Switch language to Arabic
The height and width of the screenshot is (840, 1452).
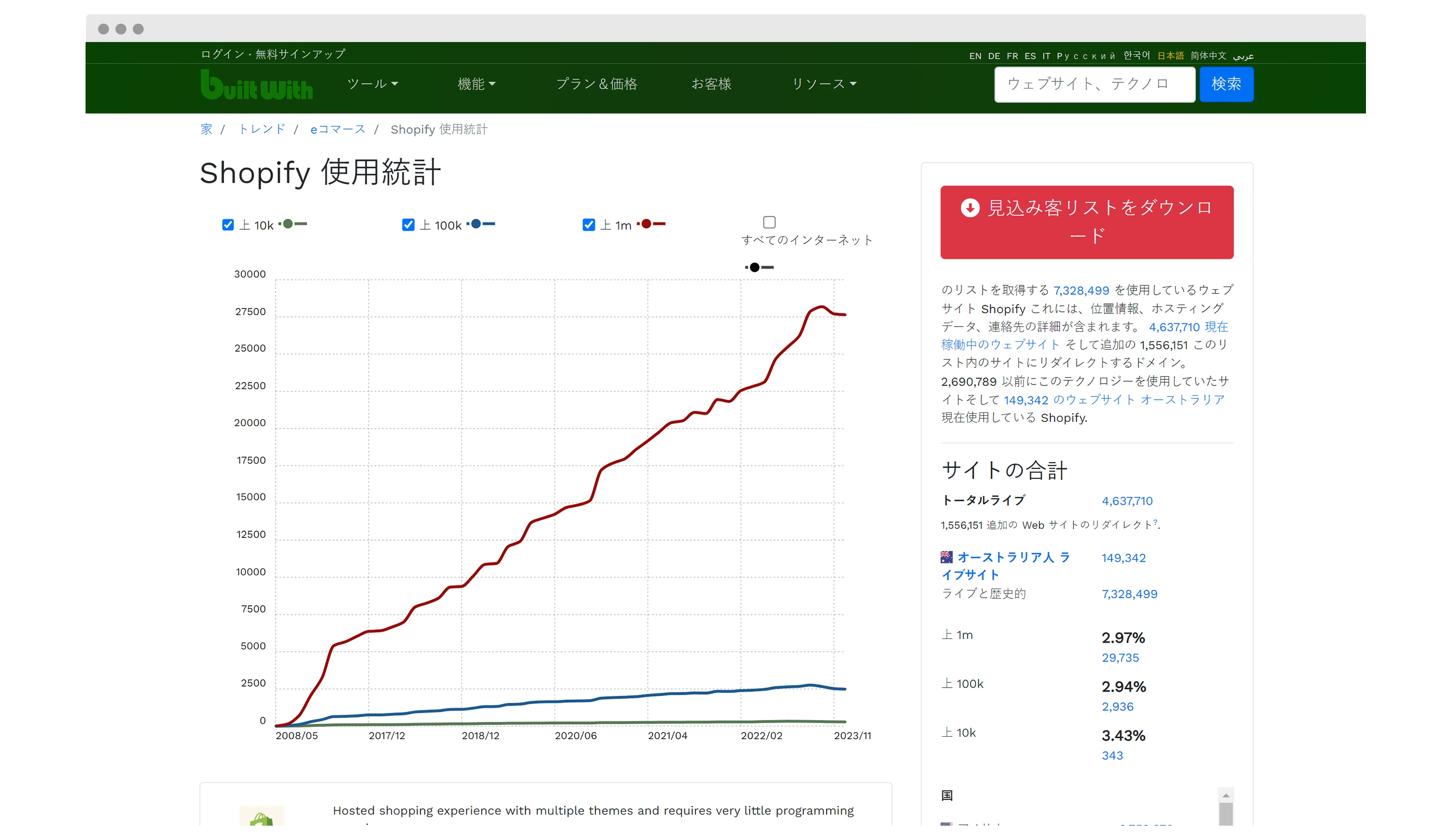coord(1243,56)
